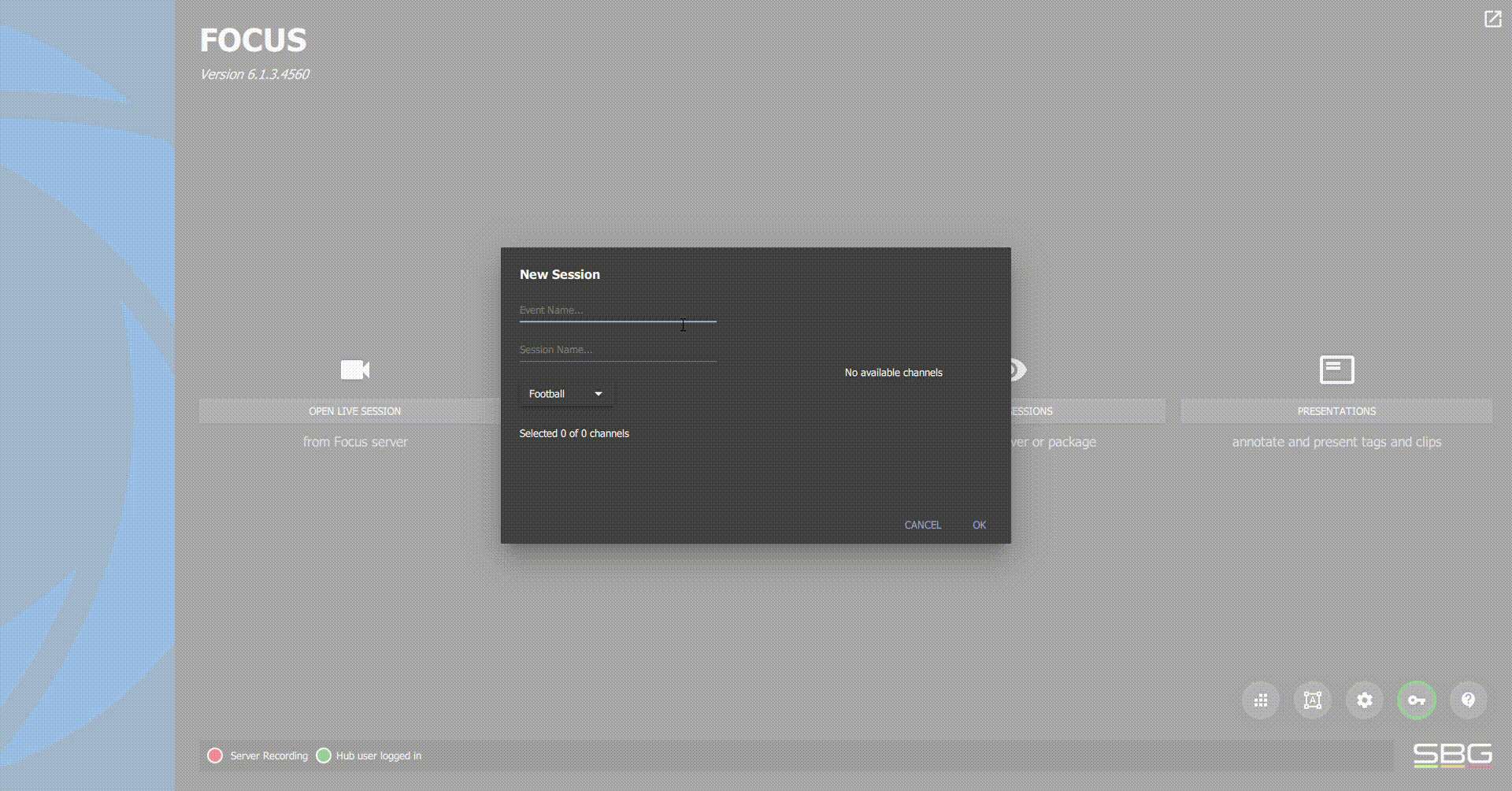This screenshot has width=1512, height=791.
Task: Click the presentations slide icon
Action: click(x=1336, y=370)
